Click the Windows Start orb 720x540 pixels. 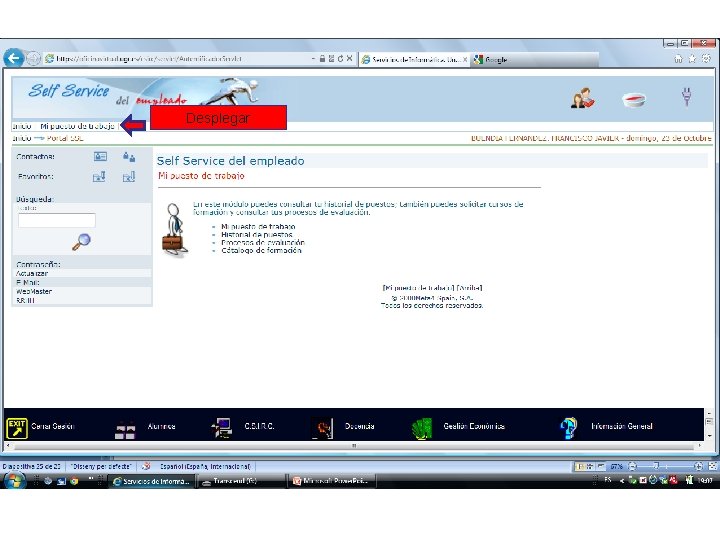(x=14, y=481)
